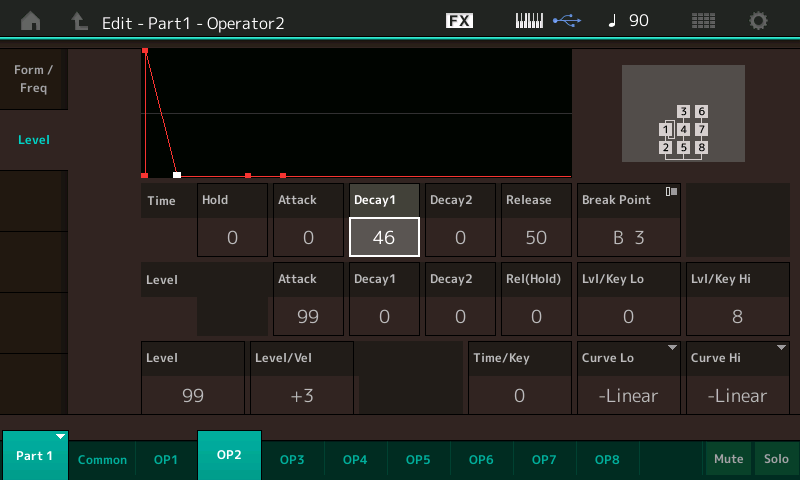Switch to the OP3 tab
Image resolution: width=800 pixels, height=480 pixels.
coord(292,459)
